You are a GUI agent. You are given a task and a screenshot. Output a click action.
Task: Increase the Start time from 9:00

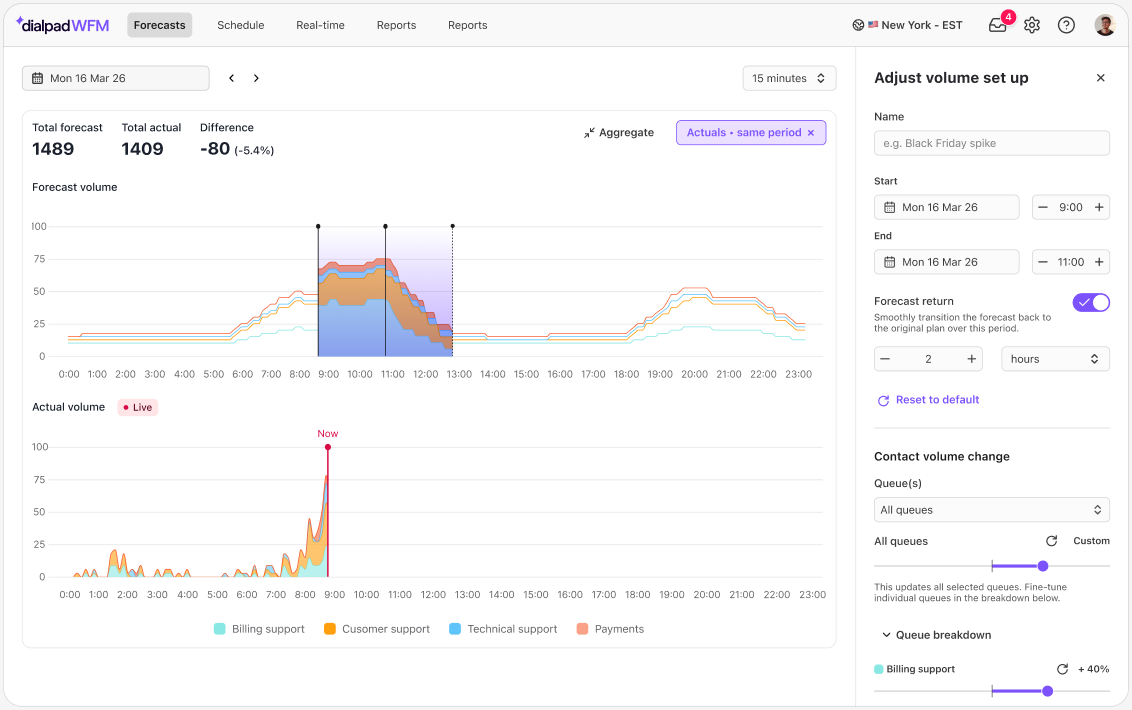pos(1099,207)
